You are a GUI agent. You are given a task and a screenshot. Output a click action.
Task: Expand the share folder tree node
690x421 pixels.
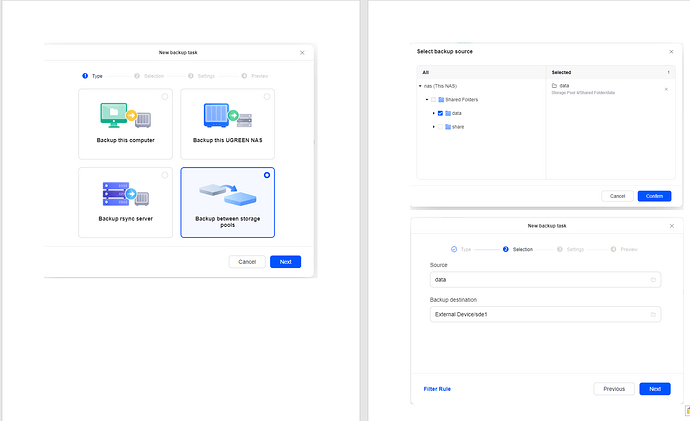tap(433, 127)
